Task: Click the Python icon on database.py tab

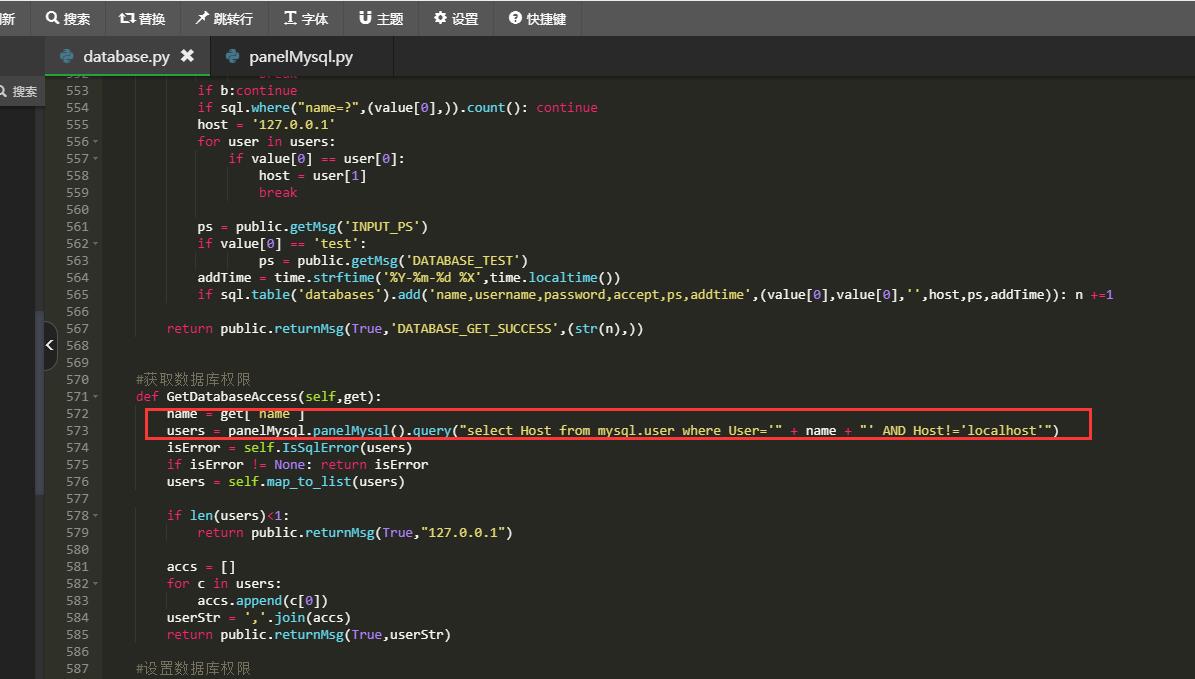Action: coord(67,56)
